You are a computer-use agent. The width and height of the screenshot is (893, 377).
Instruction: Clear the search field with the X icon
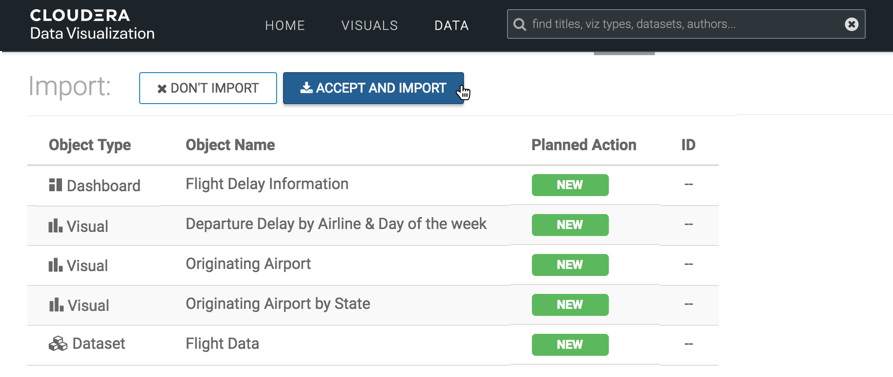[x=851, y=24]
